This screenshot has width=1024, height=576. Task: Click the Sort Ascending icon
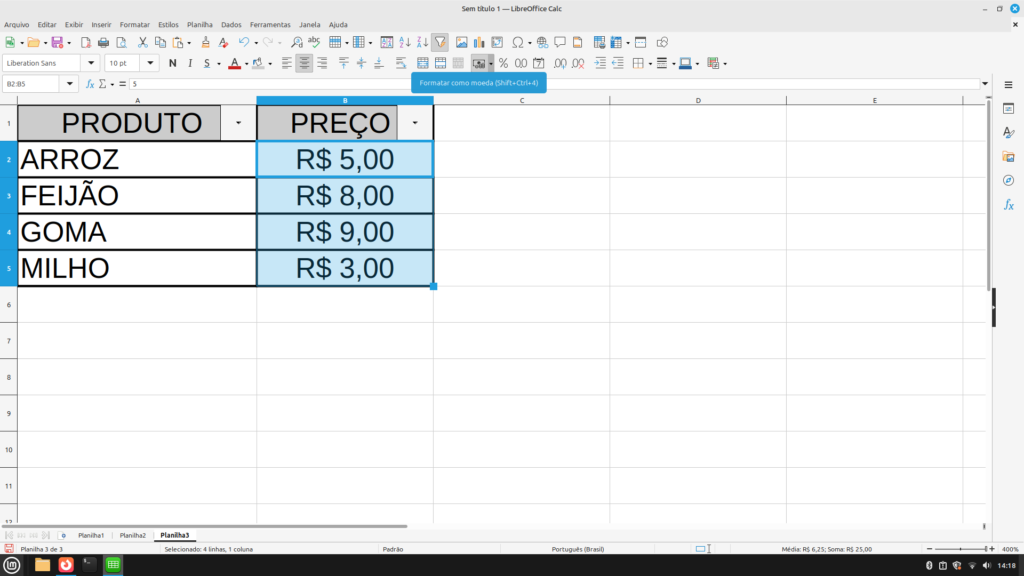tap(405, 42)
